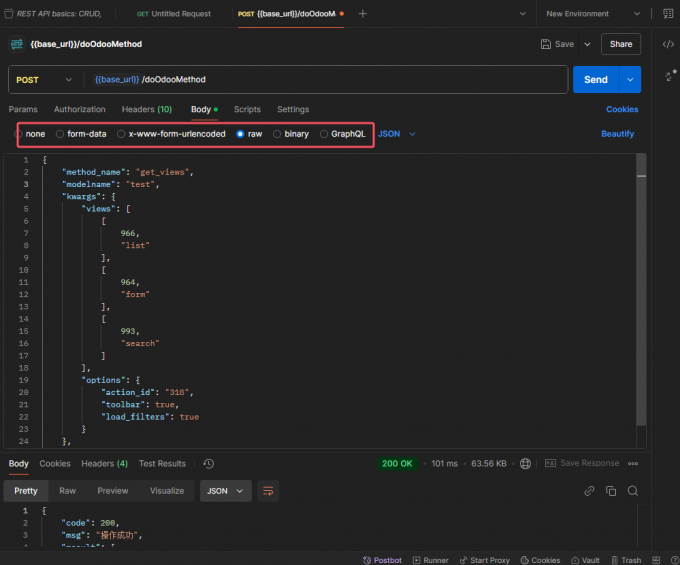Open the Save options dropdown arrow

[587, 44]
